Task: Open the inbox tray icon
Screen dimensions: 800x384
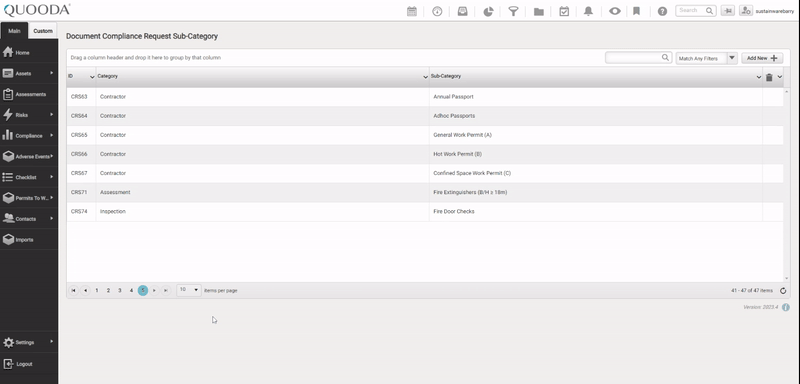Action: click(x=463, y=11)
